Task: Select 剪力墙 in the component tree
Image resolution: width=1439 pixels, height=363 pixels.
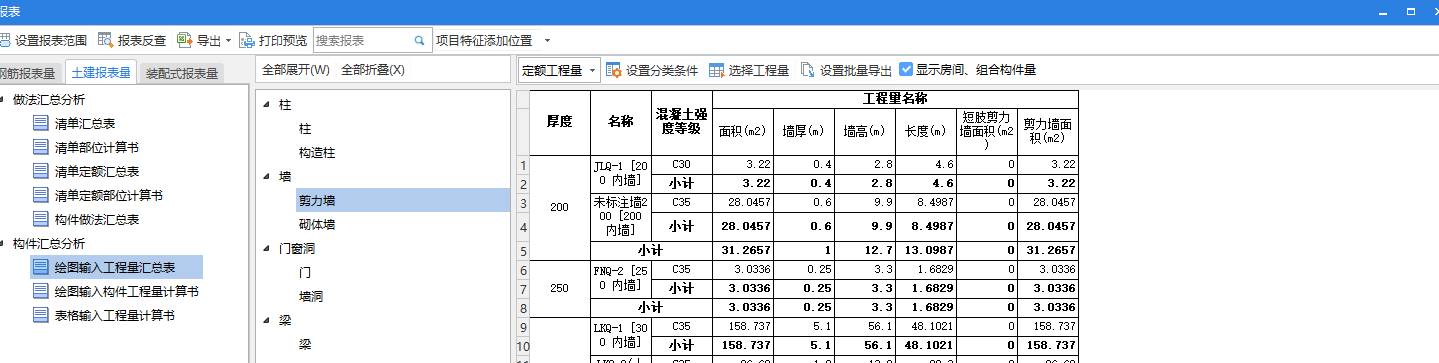Action: click(x=316, y=200)
